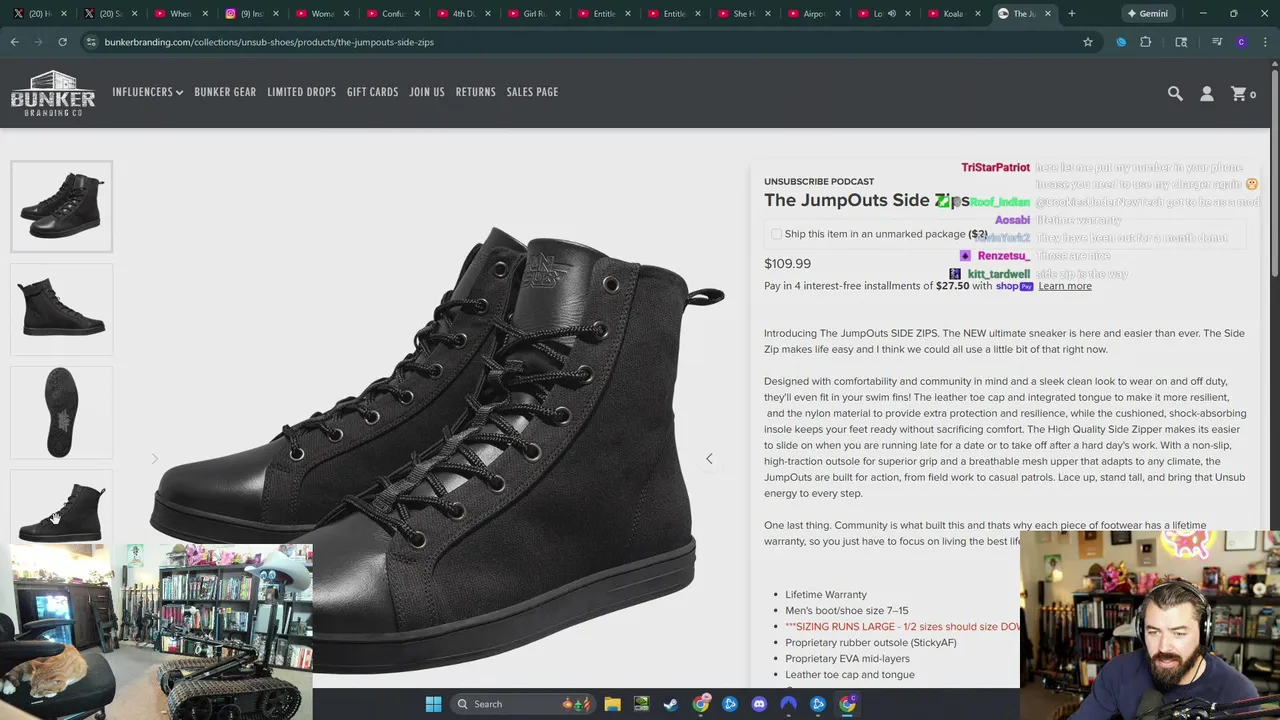Click the Bunker Branding Co logo
Image resolution: width=1280 pixels, height=720 pixels.
click(x=53, y=94)
